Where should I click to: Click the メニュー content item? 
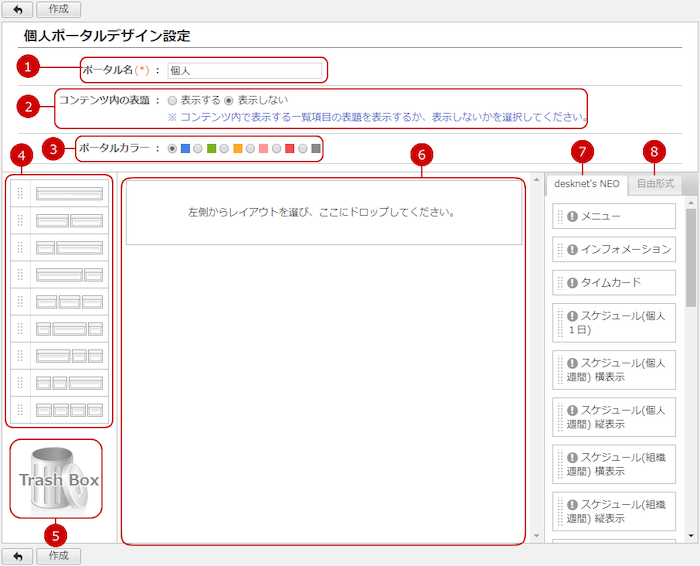click(612, 217)
